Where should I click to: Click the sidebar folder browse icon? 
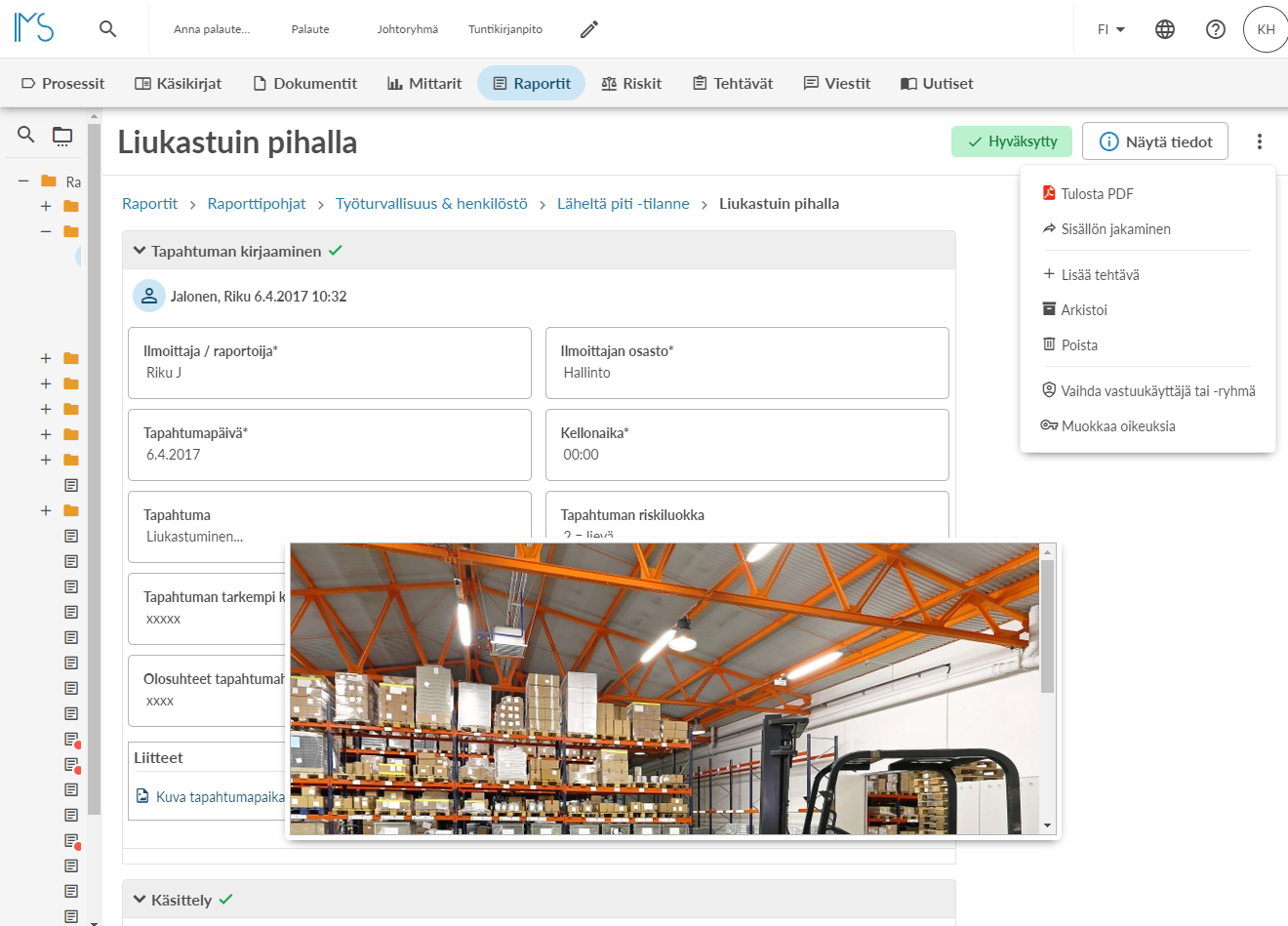[x=62, y=136]
